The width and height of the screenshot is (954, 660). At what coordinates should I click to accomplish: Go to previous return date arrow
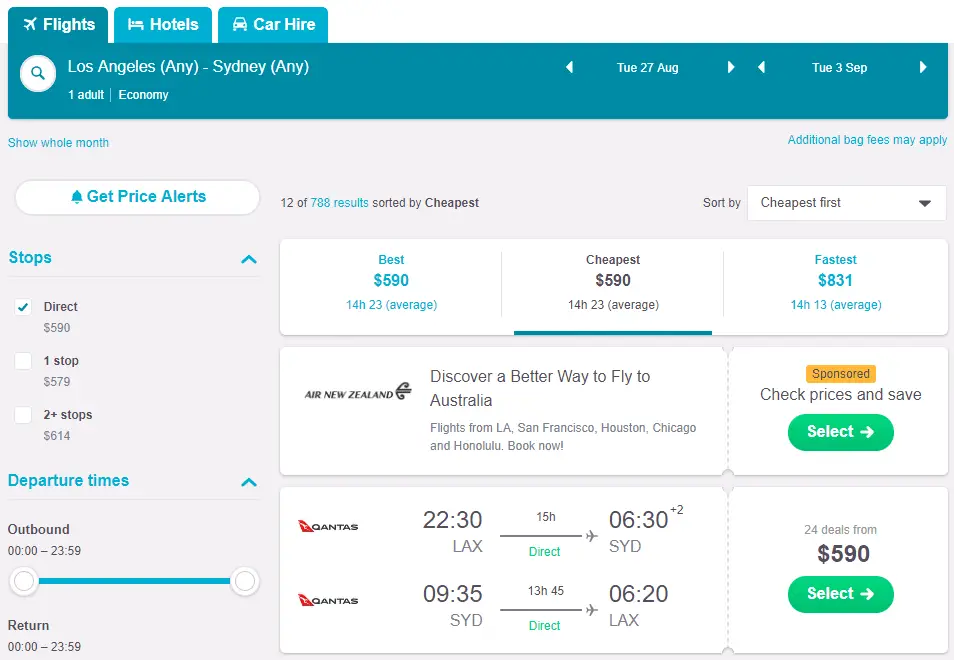[762, 68]
